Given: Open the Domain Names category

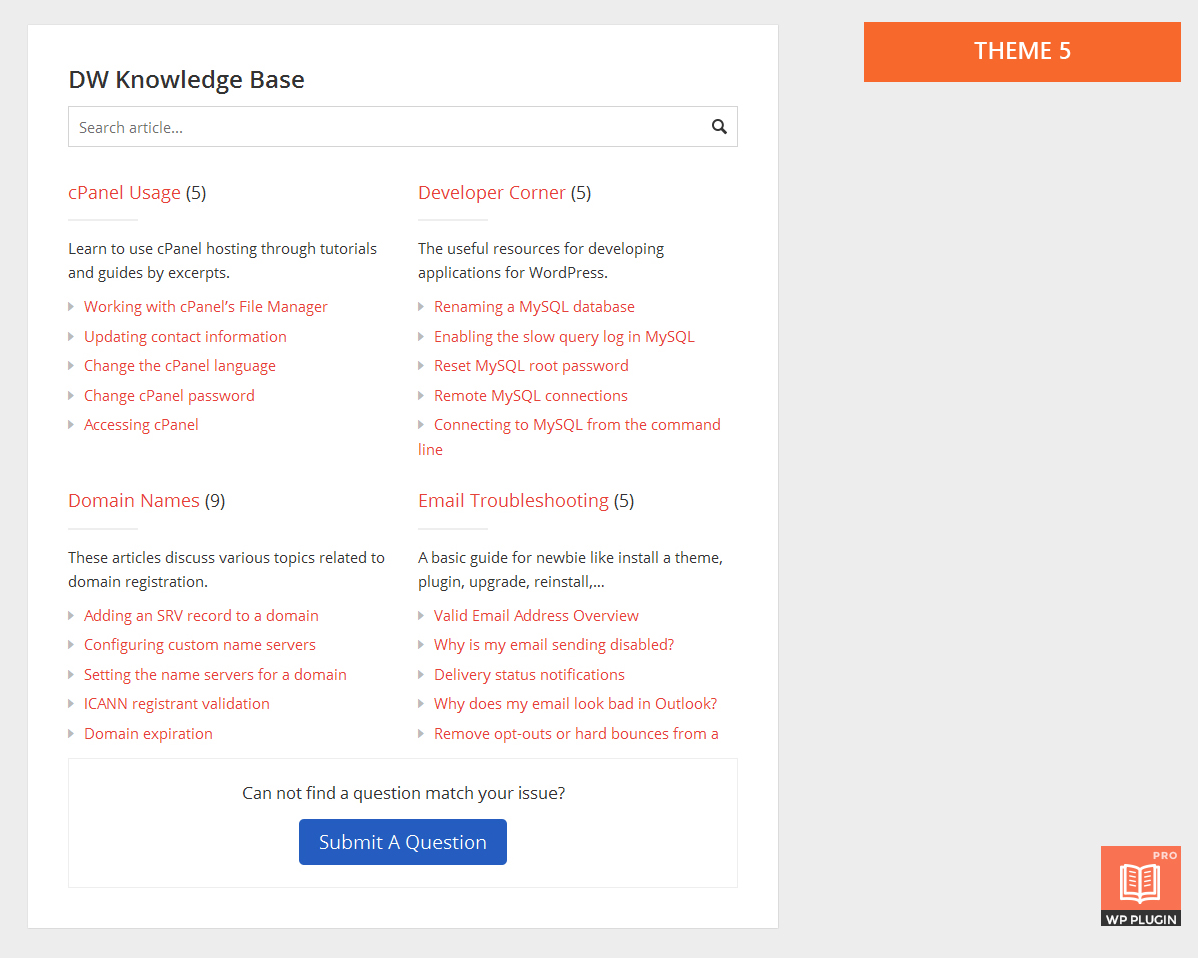Looking at the screenshot, I should tap(134, 501).
